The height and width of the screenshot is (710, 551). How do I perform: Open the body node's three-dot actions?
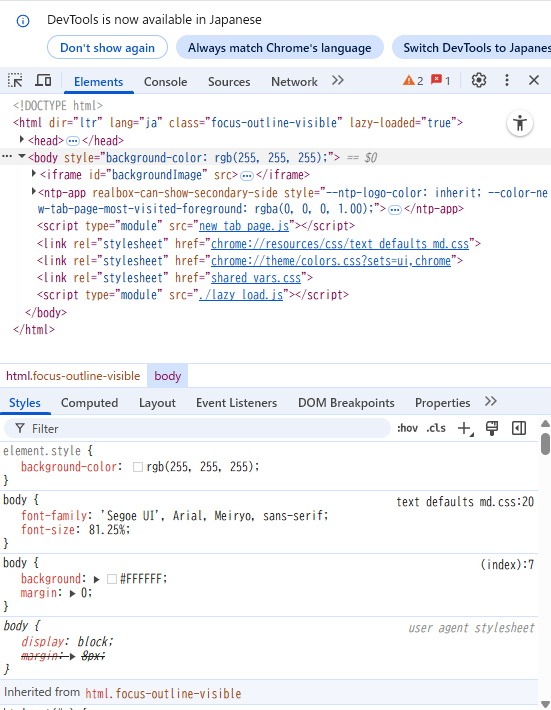[7, 157]
